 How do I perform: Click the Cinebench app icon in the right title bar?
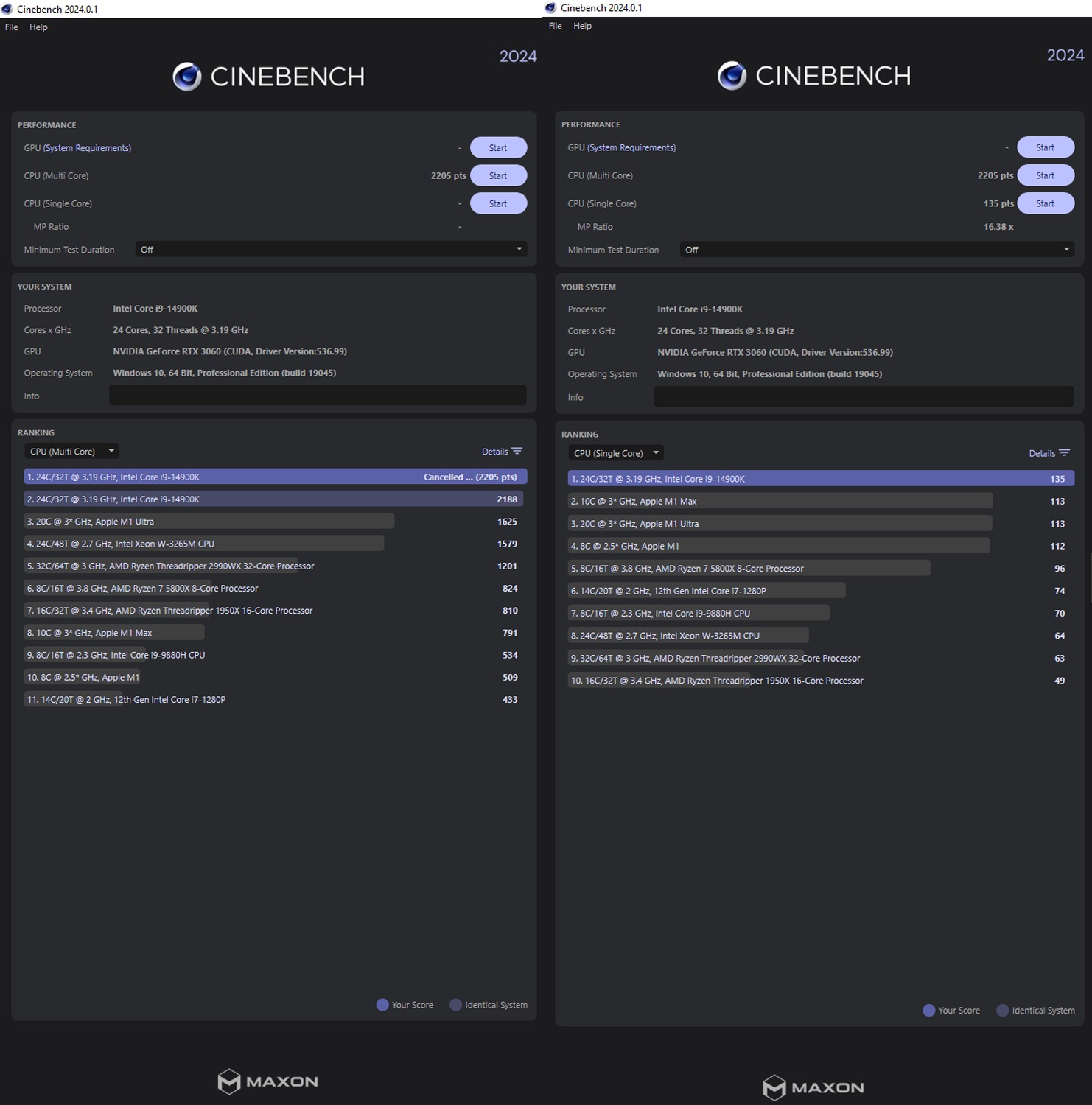coord(549,7)
